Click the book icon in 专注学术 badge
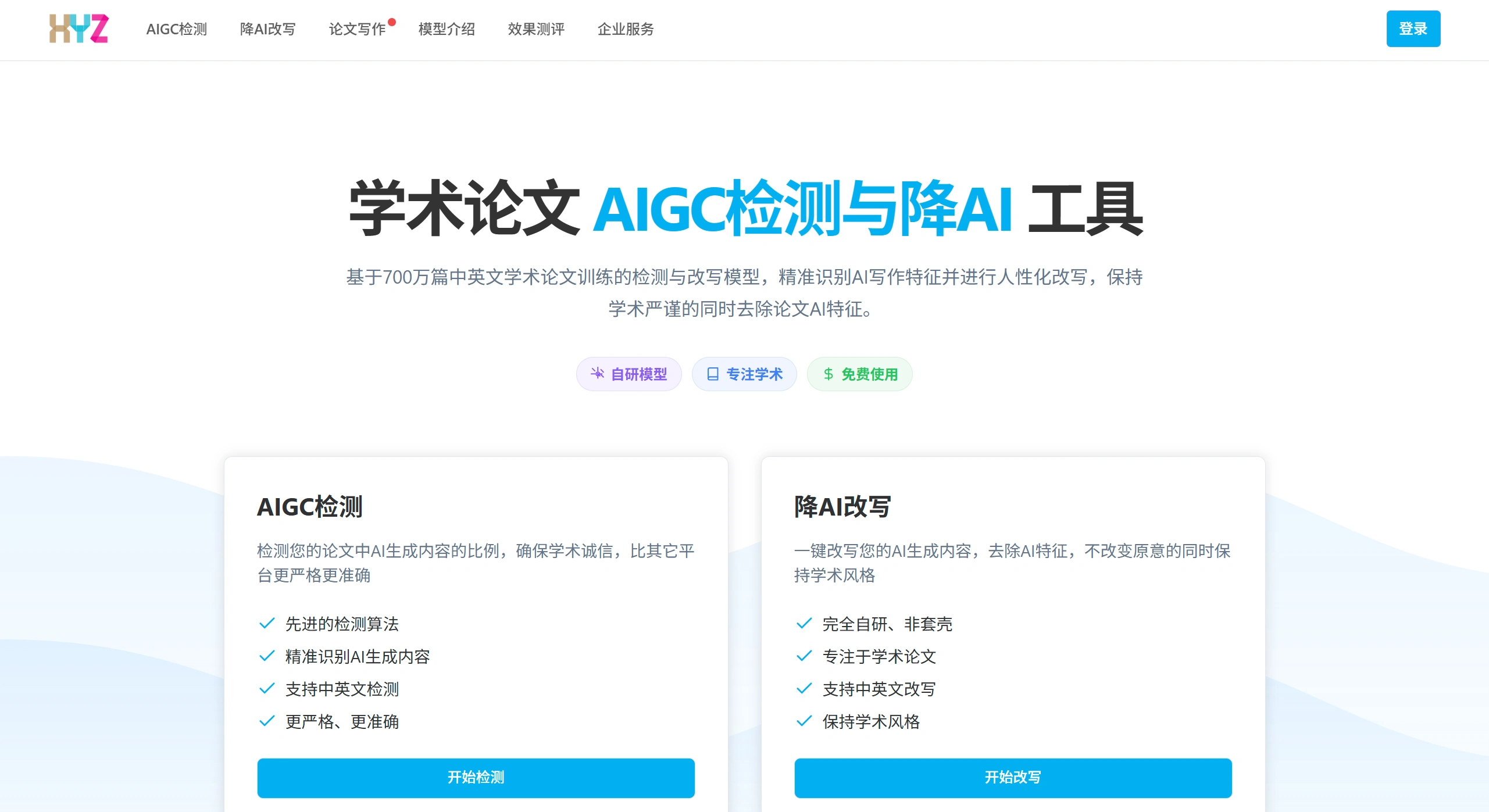 coord(713,374)
